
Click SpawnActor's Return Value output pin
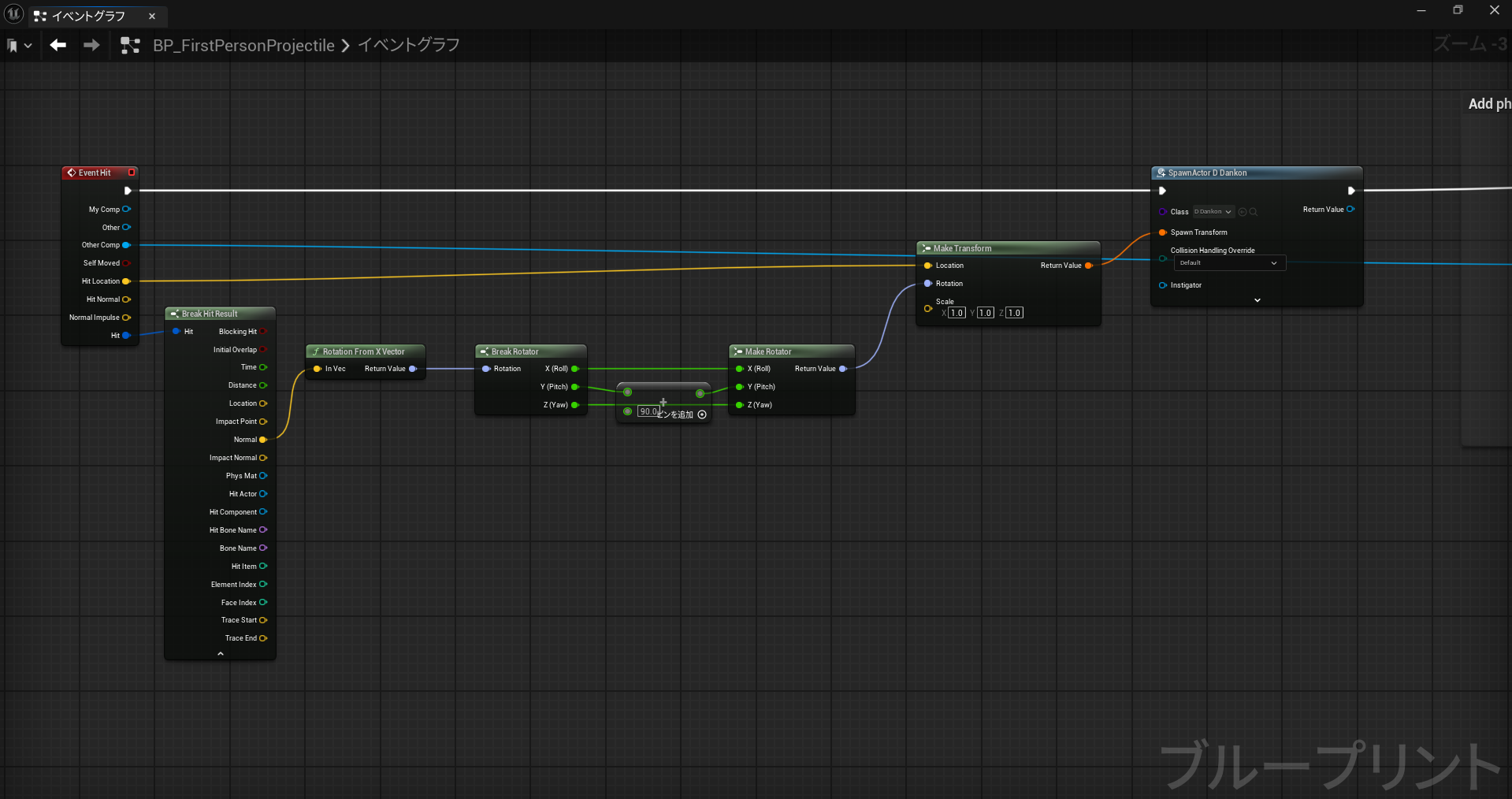click(1350, 210)
